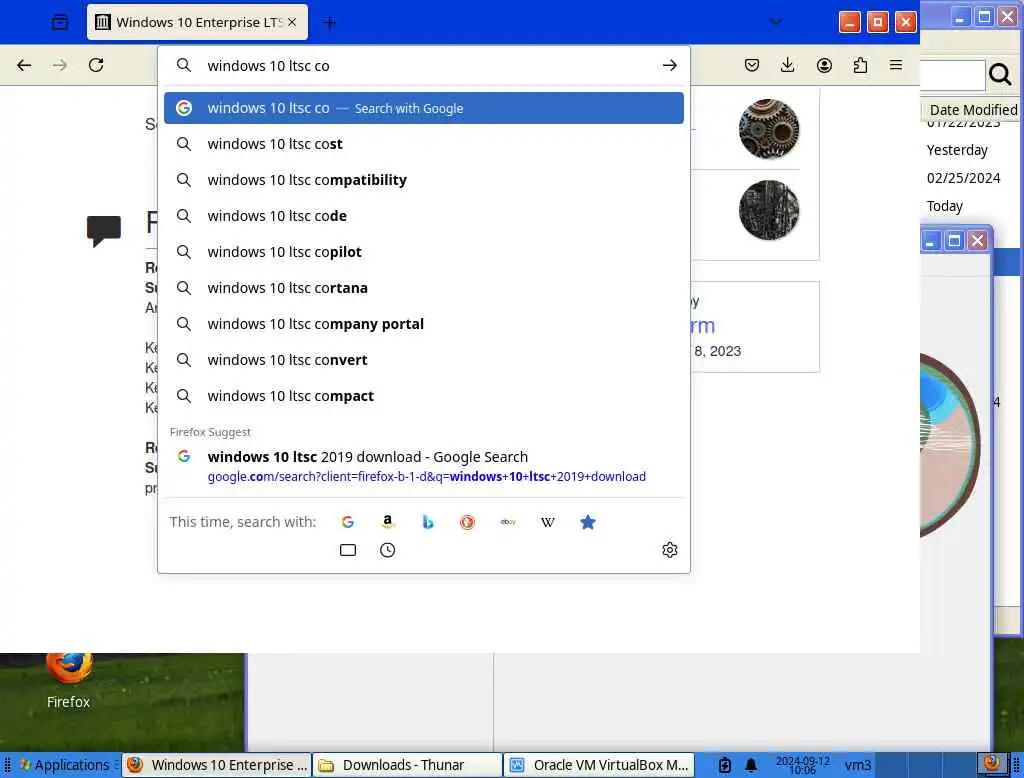Search this time with Google icon
The width and height of the screenshot is (1024, 778).
click(347, 522)
